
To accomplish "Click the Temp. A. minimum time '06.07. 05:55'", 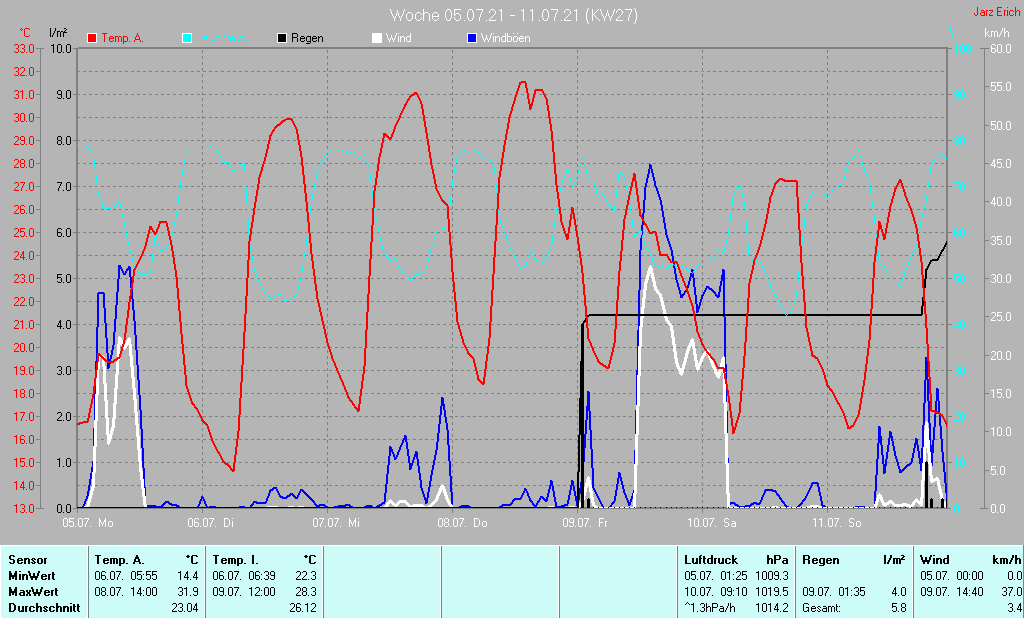I will point(126,576).
